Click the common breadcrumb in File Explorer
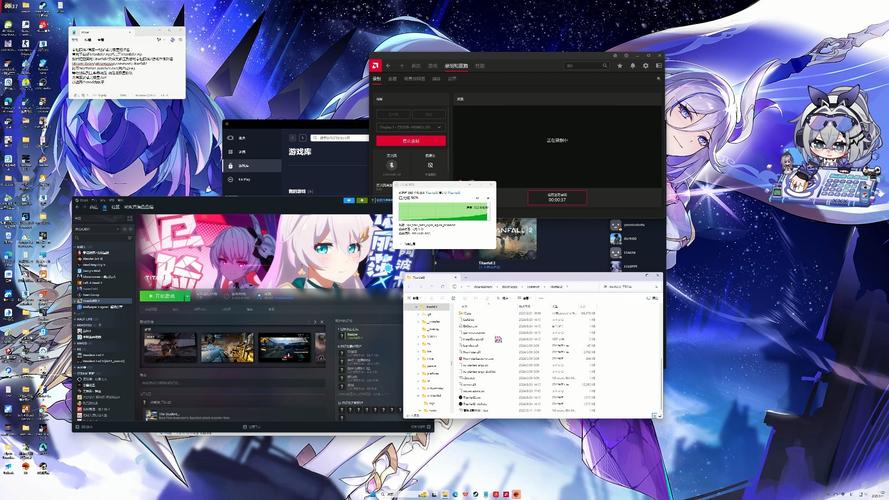The height and width of the screenshot is (500, 889). tap(534, 287)
